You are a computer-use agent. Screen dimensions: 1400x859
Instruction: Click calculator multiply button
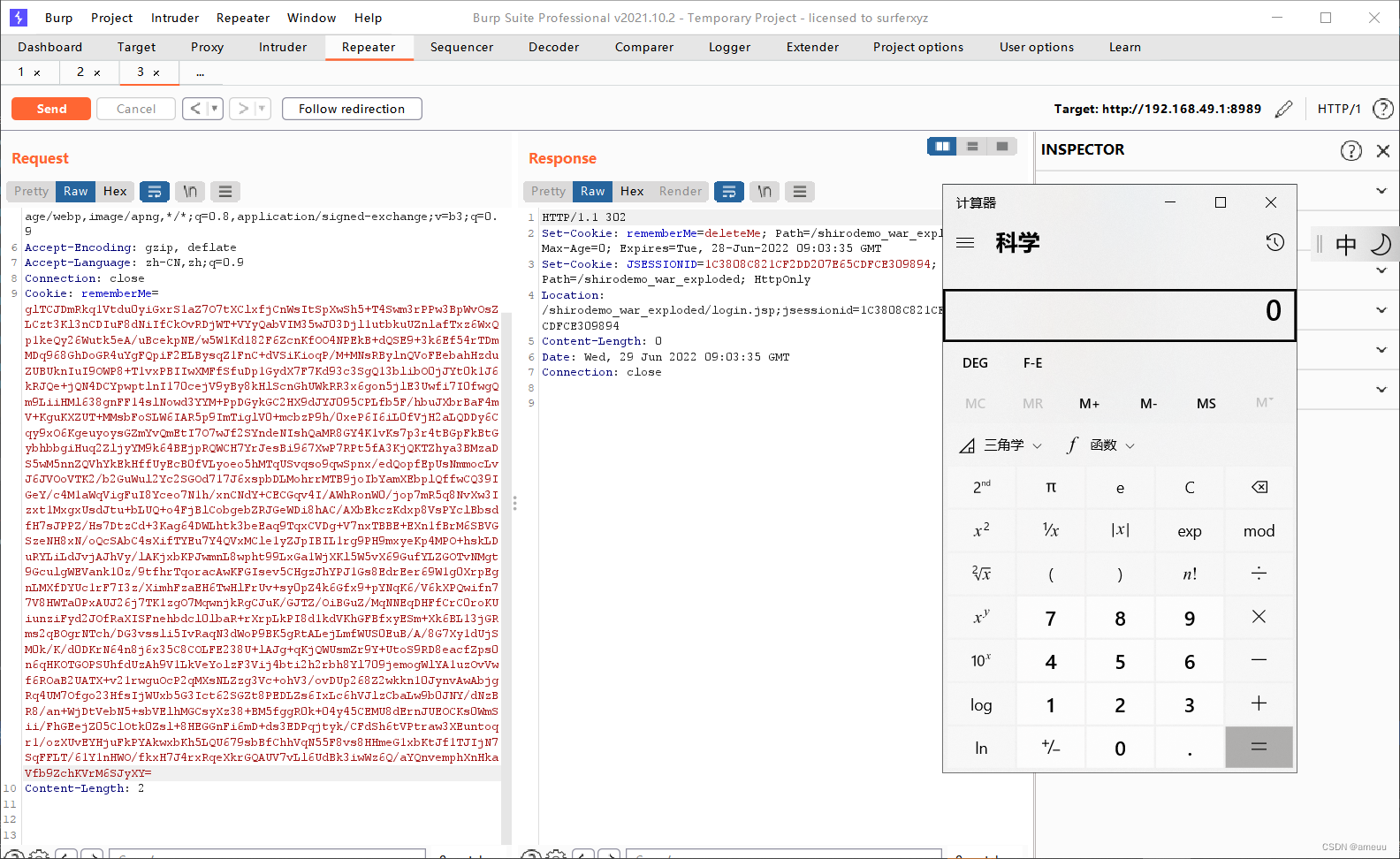1259,617
